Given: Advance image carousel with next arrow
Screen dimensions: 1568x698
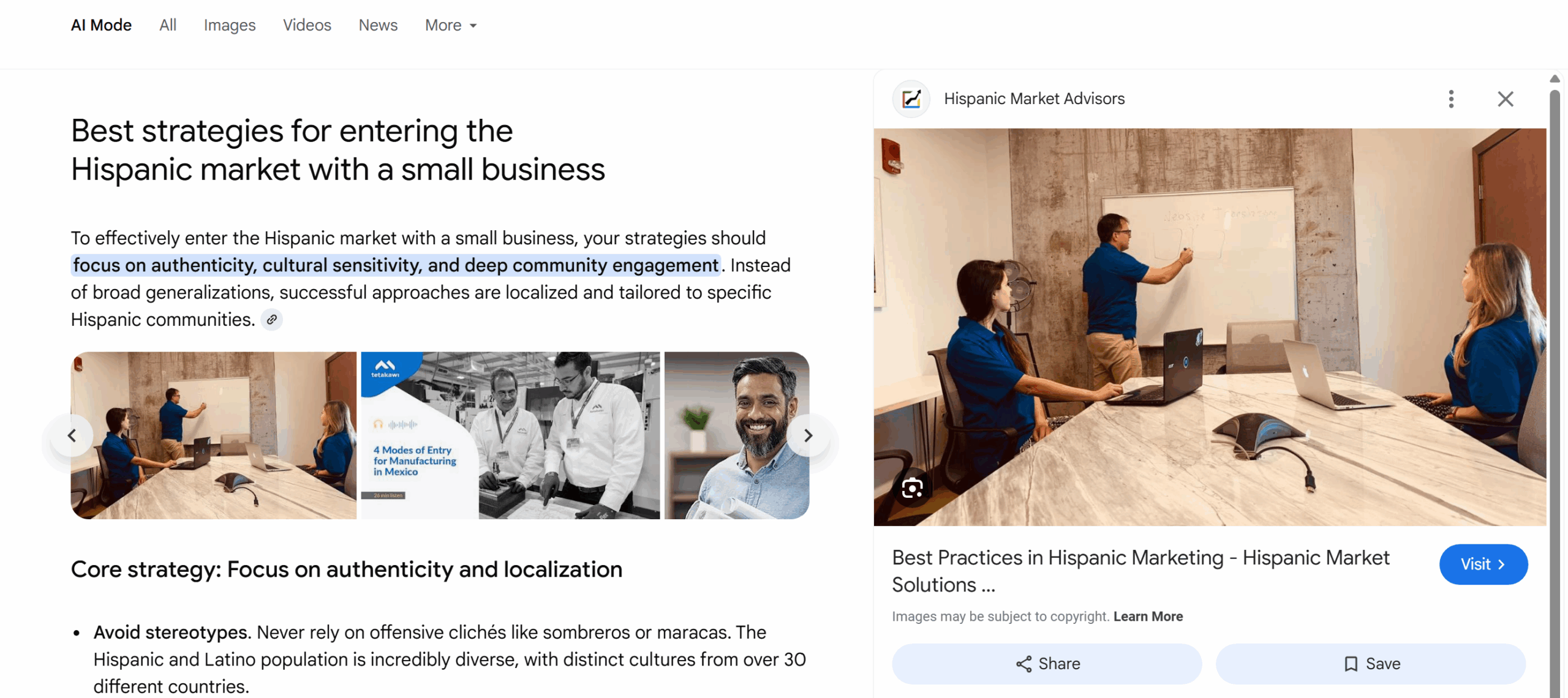Looking at the screenshot, I should tap(808, 435).
